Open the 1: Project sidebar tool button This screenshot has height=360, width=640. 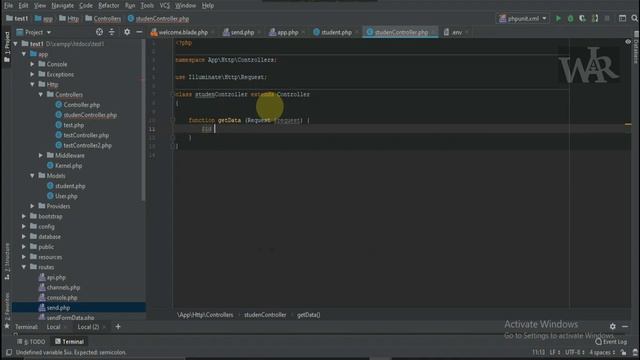[7, 47]
